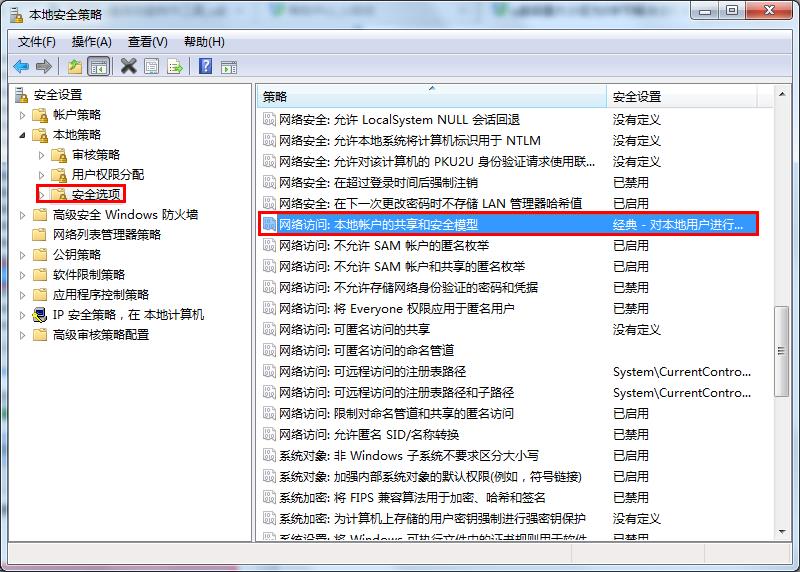Screen dimensions: 800x572
Task: Click folder icon of 公钥策略
Action: pyautogui.click(x=40, y=255)
